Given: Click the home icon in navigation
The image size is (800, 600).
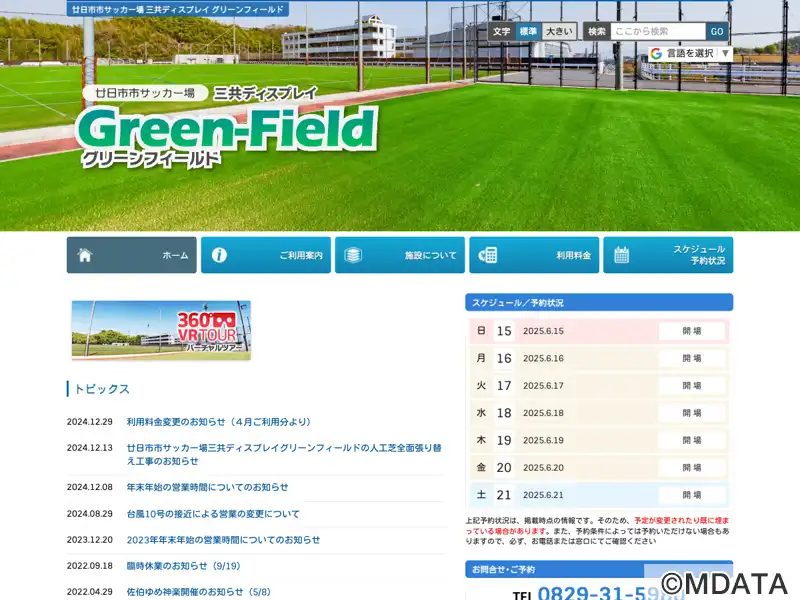Looking at the screenshot, I should coord(85,255).
